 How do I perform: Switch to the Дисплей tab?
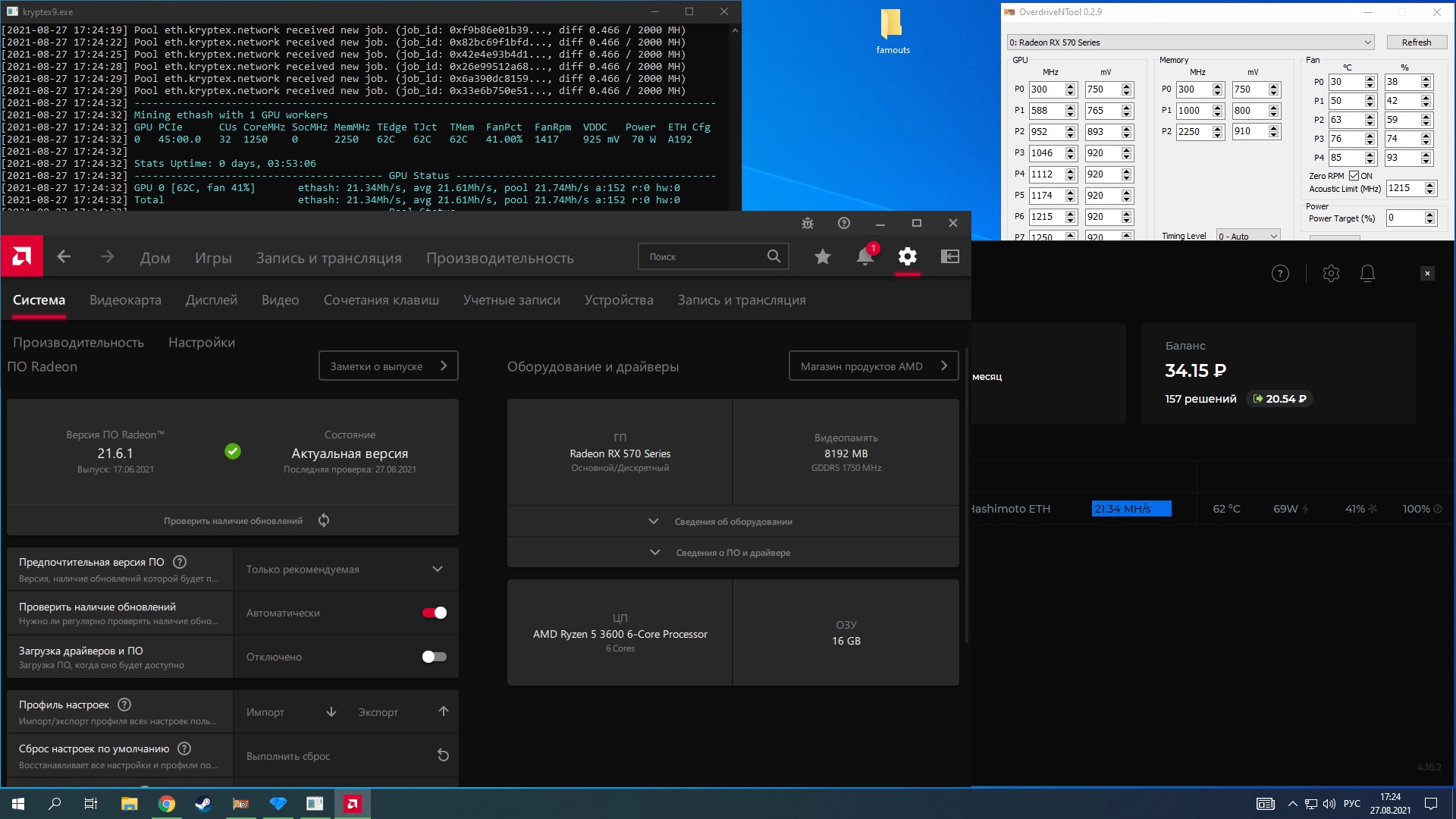coord(212,300)
